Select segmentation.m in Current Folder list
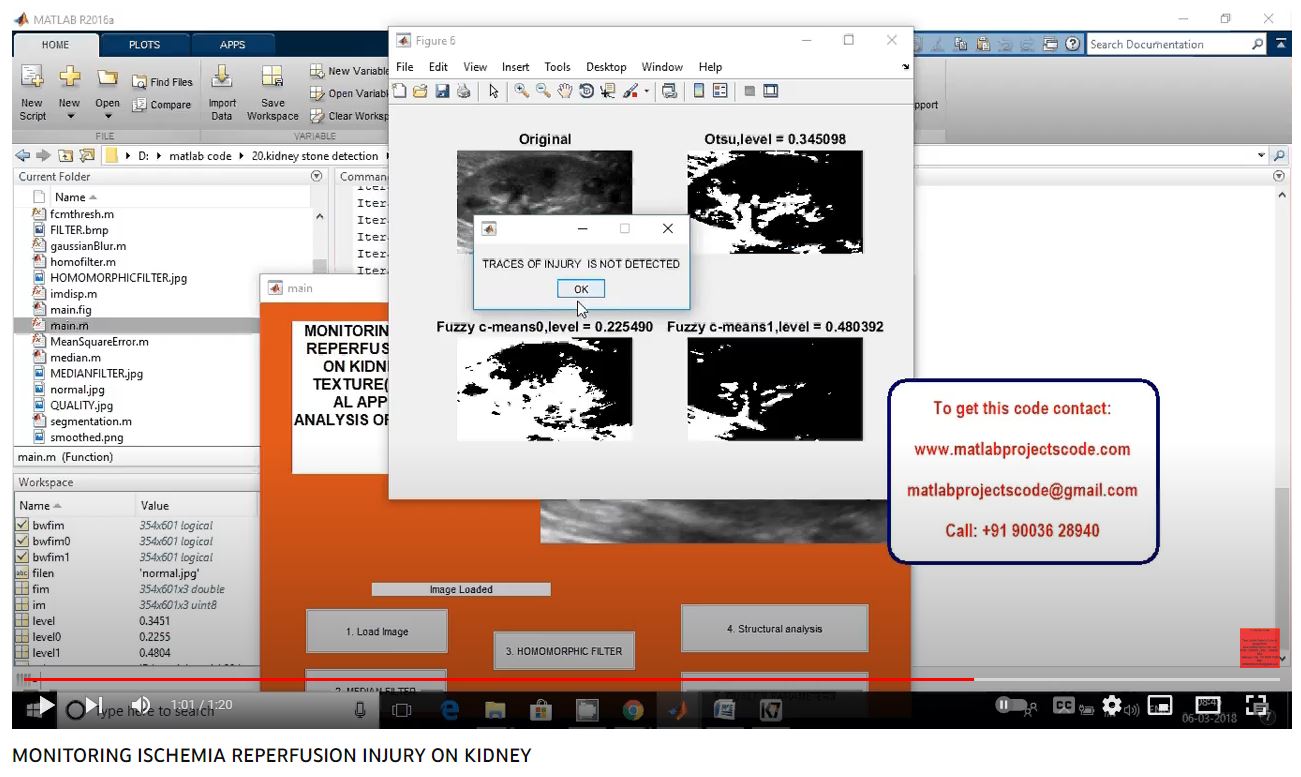 [x=90, y=421]
